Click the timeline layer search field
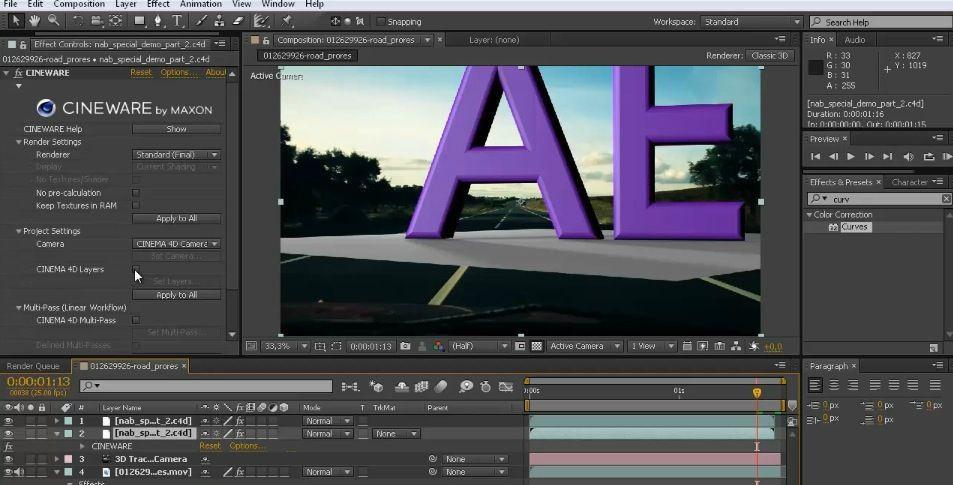 coord(206,386)
